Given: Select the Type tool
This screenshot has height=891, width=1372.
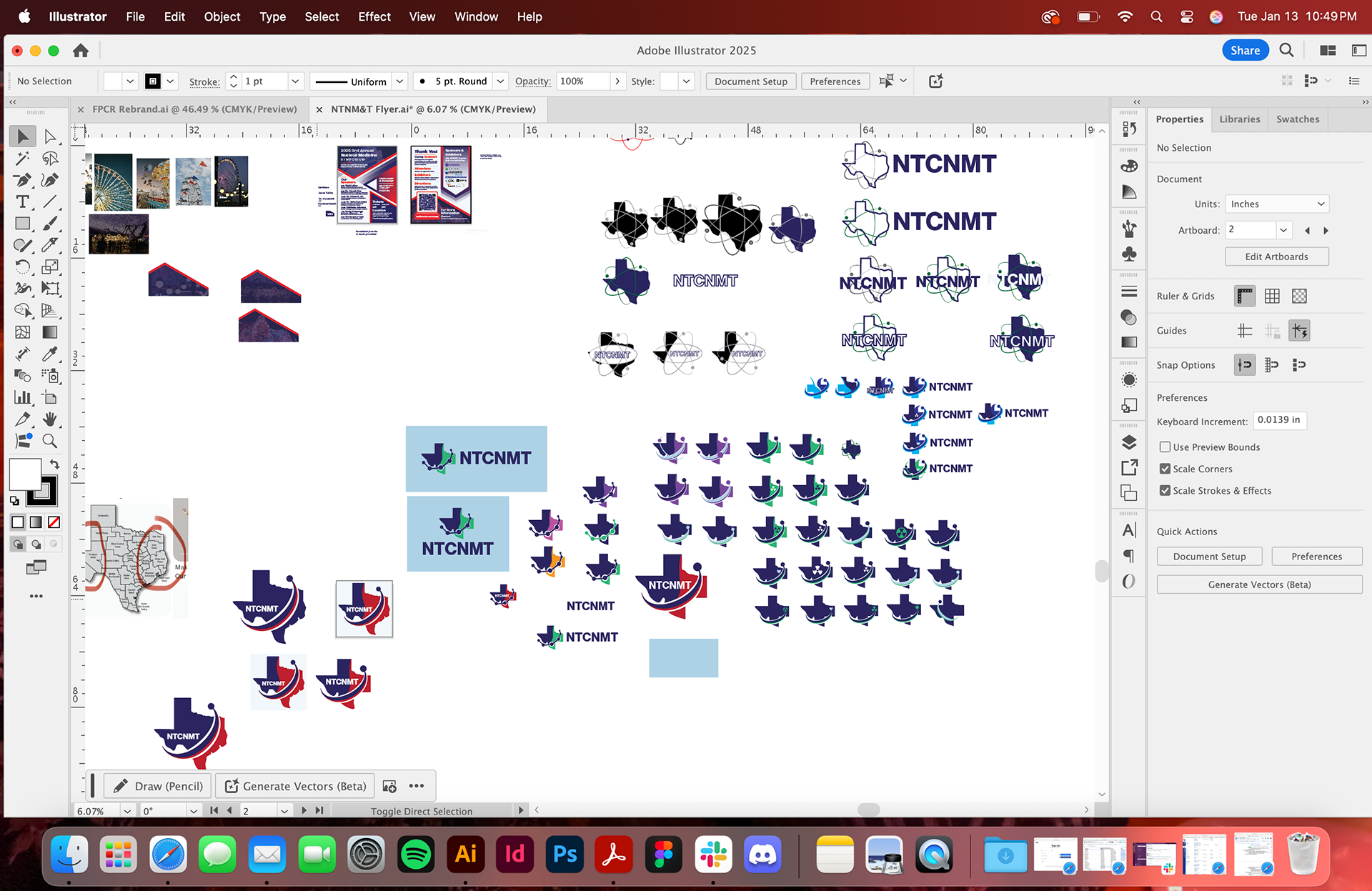Looking at the screenshot, I should click(23, 202).
